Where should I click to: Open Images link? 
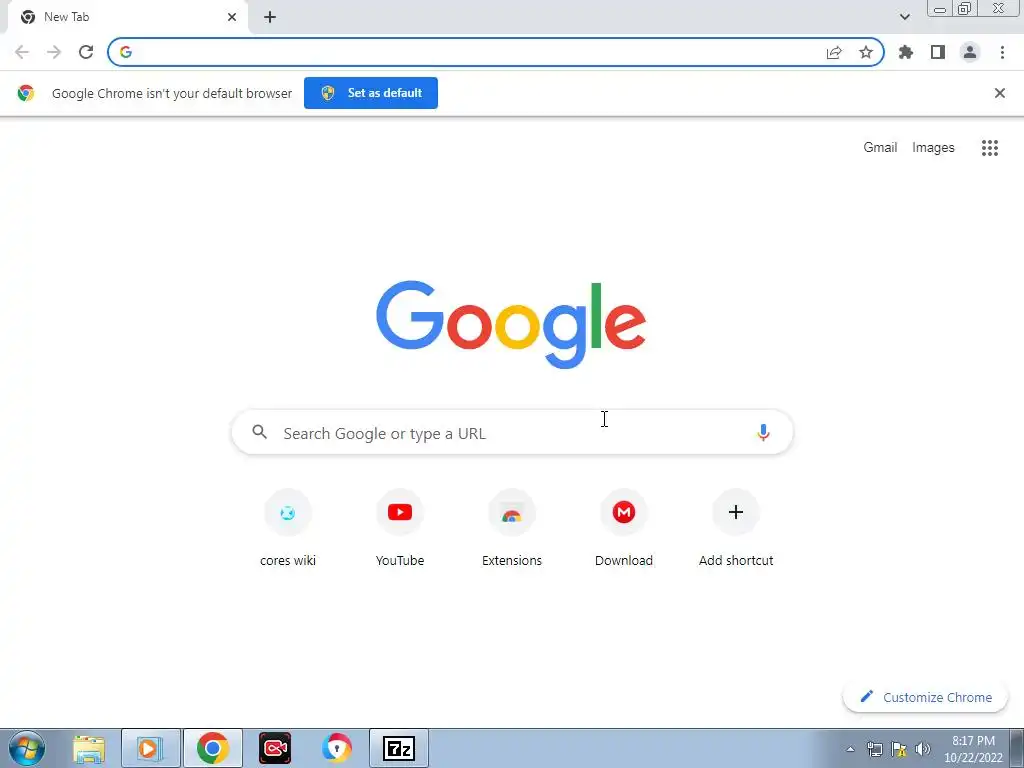933,148
